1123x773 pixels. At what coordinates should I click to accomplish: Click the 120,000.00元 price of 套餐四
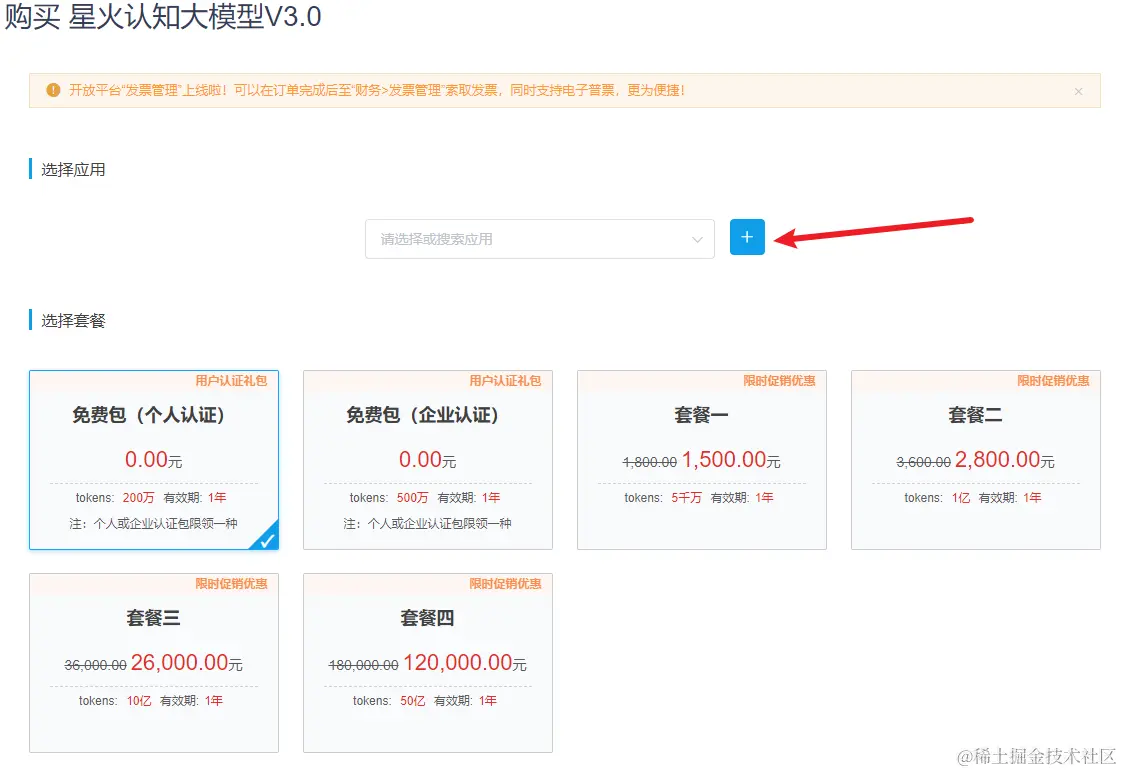[465, 663]
